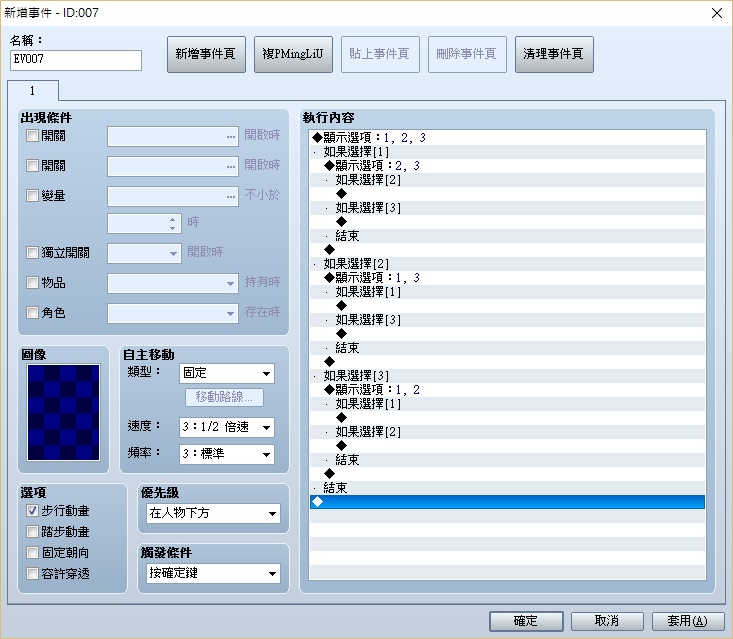Cancel the dialog with 取消
Image resolution: width=733 pixels, height=639 pixels.
pos(607,621)
